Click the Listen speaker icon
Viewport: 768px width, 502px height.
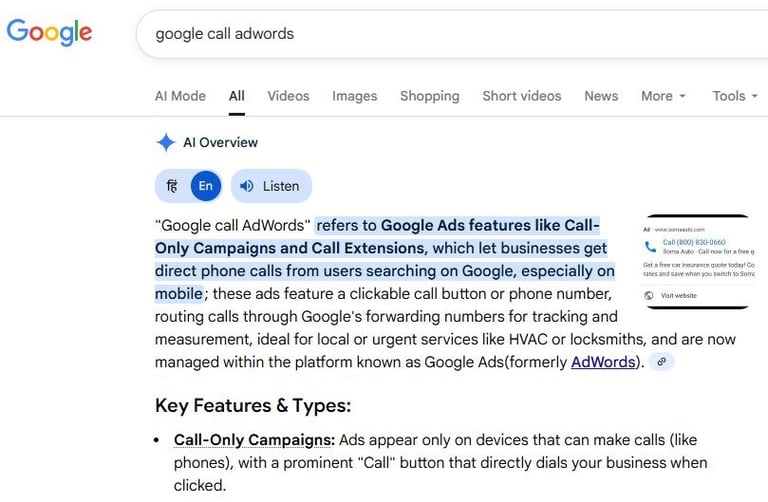tap(246, 186)
